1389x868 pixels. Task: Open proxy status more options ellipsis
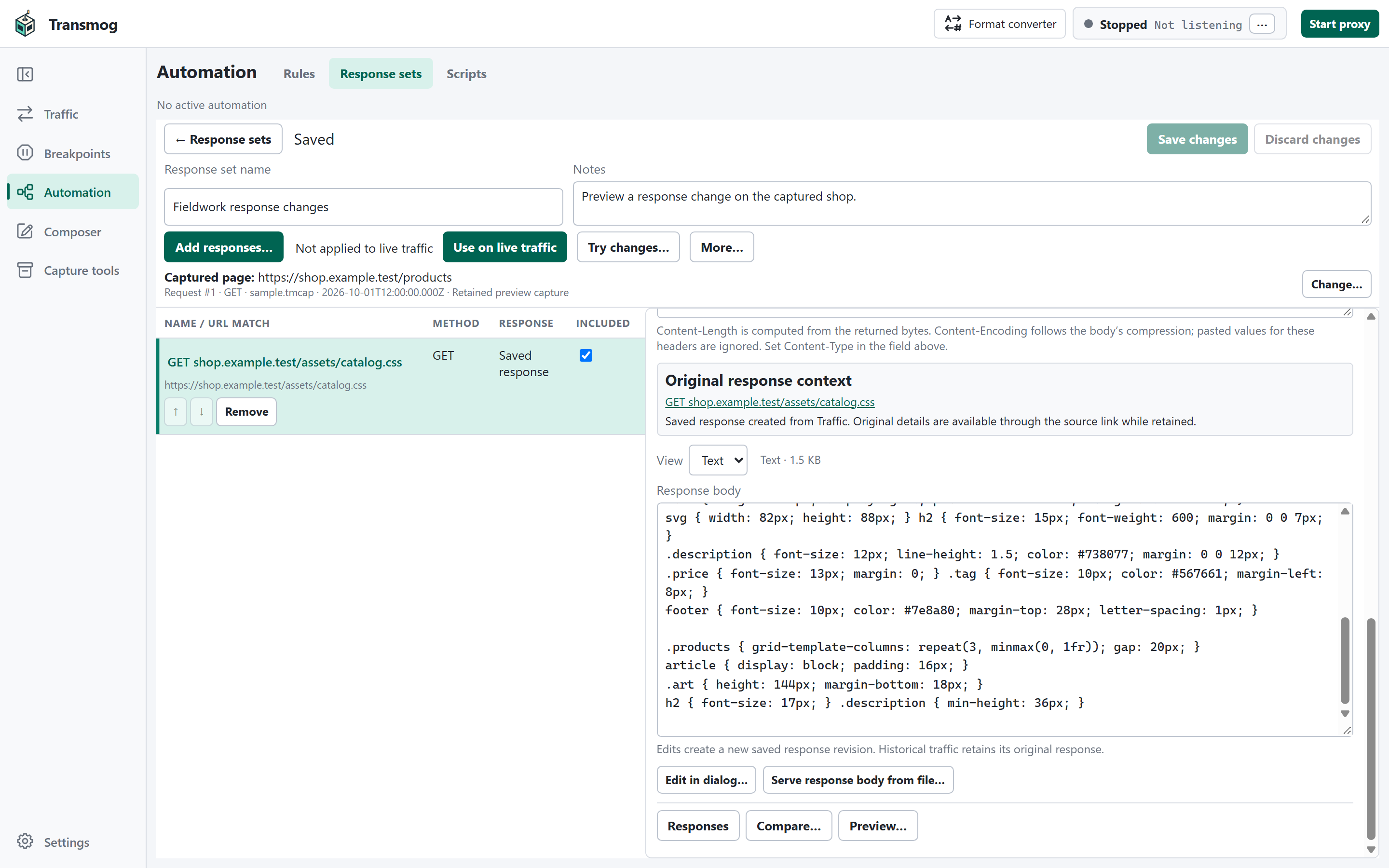coord(1262,24)
